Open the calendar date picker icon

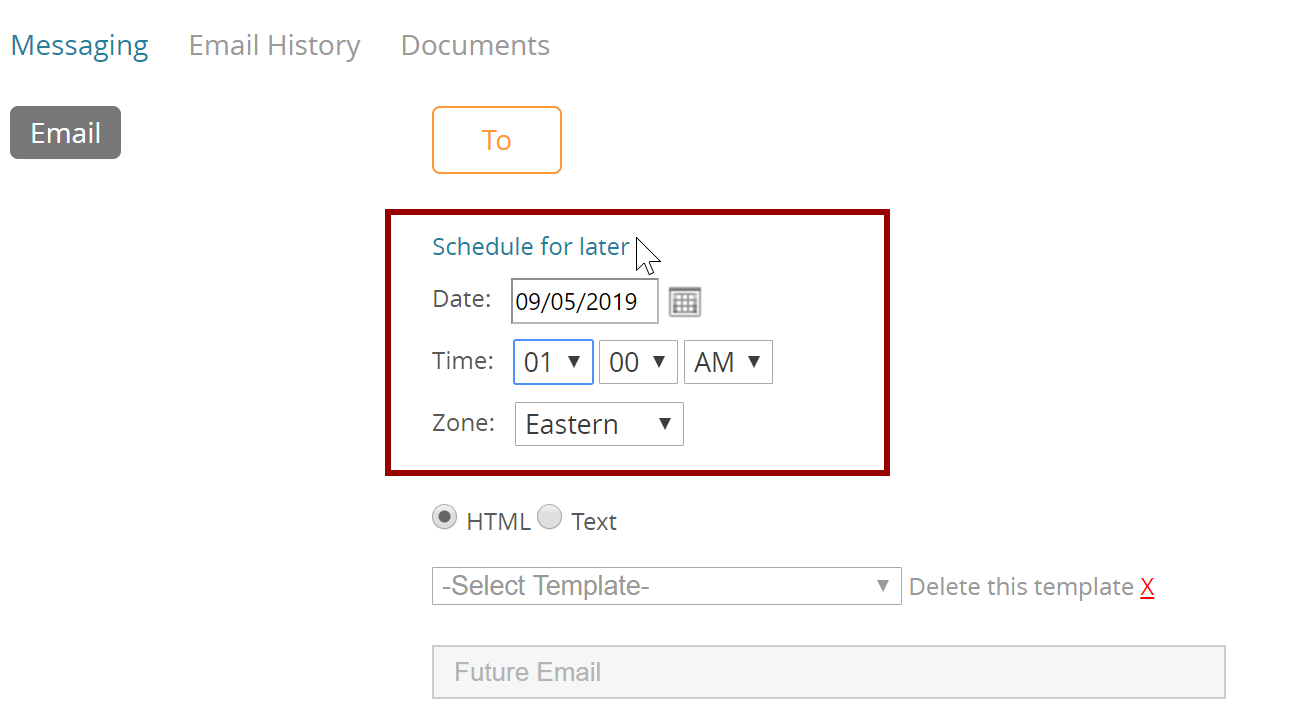tap(685, 302)
